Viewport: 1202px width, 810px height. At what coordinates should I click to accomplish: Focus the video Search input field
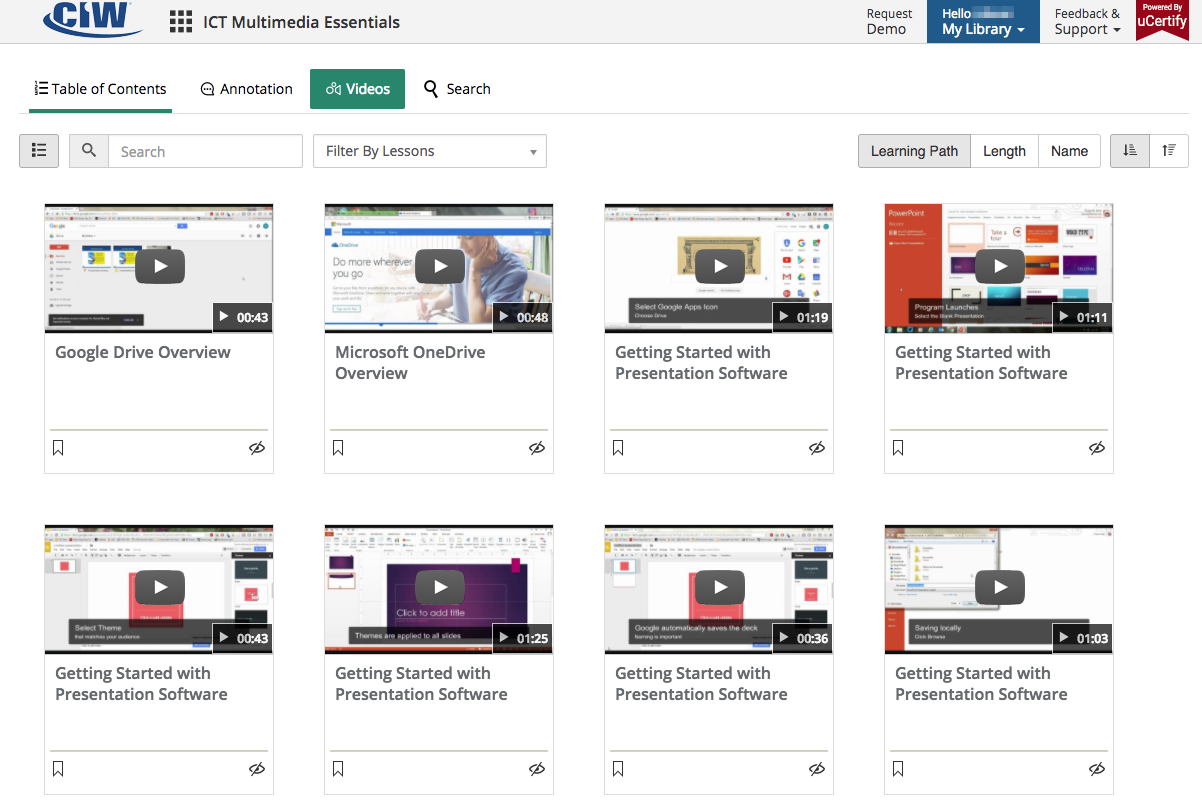205,151
